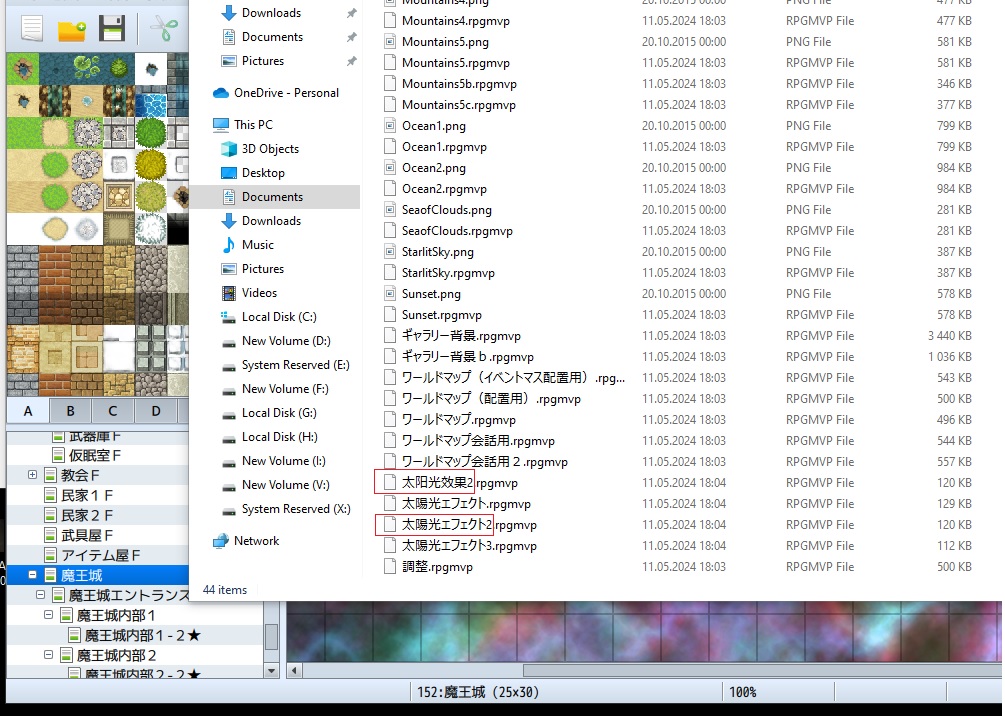Expand the 教会F map tree node
1005x716 pixels.
tap(33, 475)
